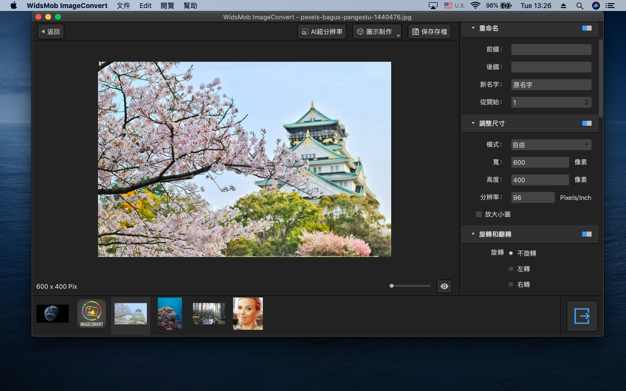626x391 pixels.
Task: Click the Wi-Fi status icon
Action: 475,6
